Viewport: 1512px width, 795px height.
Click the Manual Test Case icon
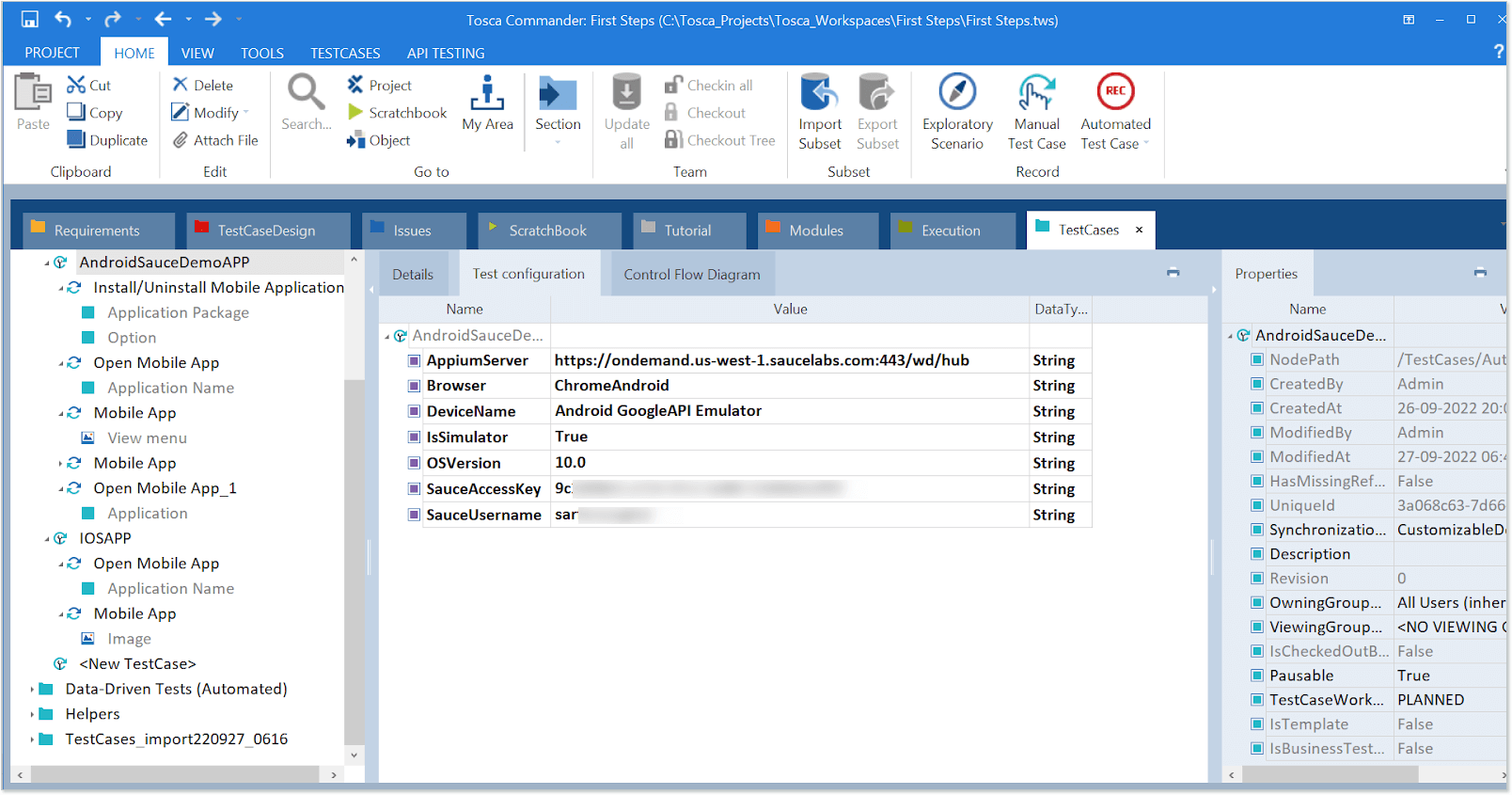point(1036,93)
